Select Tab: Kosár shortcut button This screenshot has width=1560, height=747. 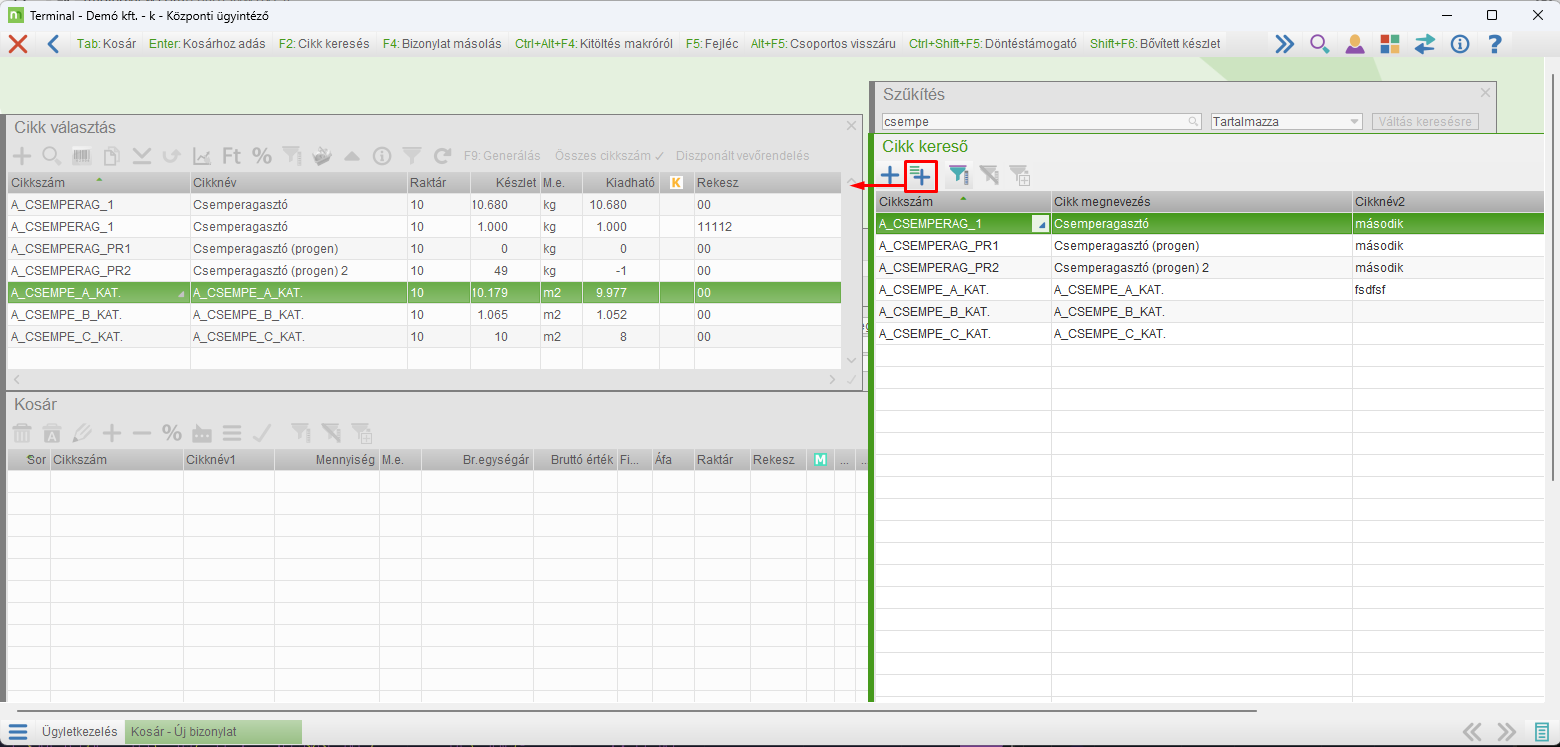coord(106,44)
